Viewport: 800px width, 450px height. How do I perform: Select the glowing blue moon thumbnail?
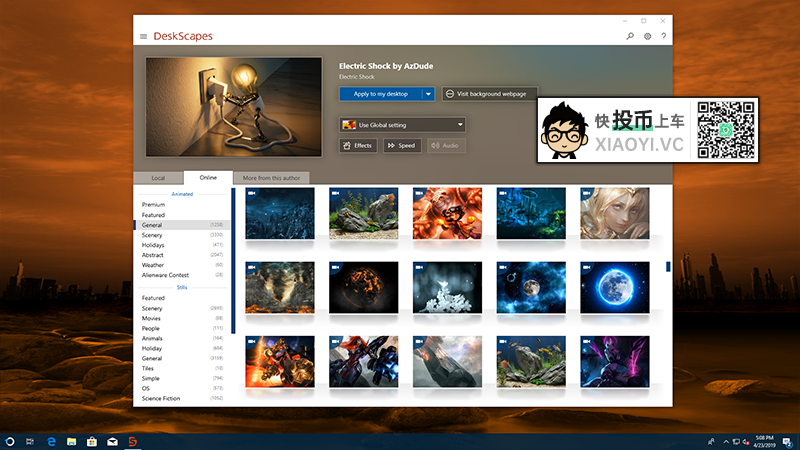point(614,289)
